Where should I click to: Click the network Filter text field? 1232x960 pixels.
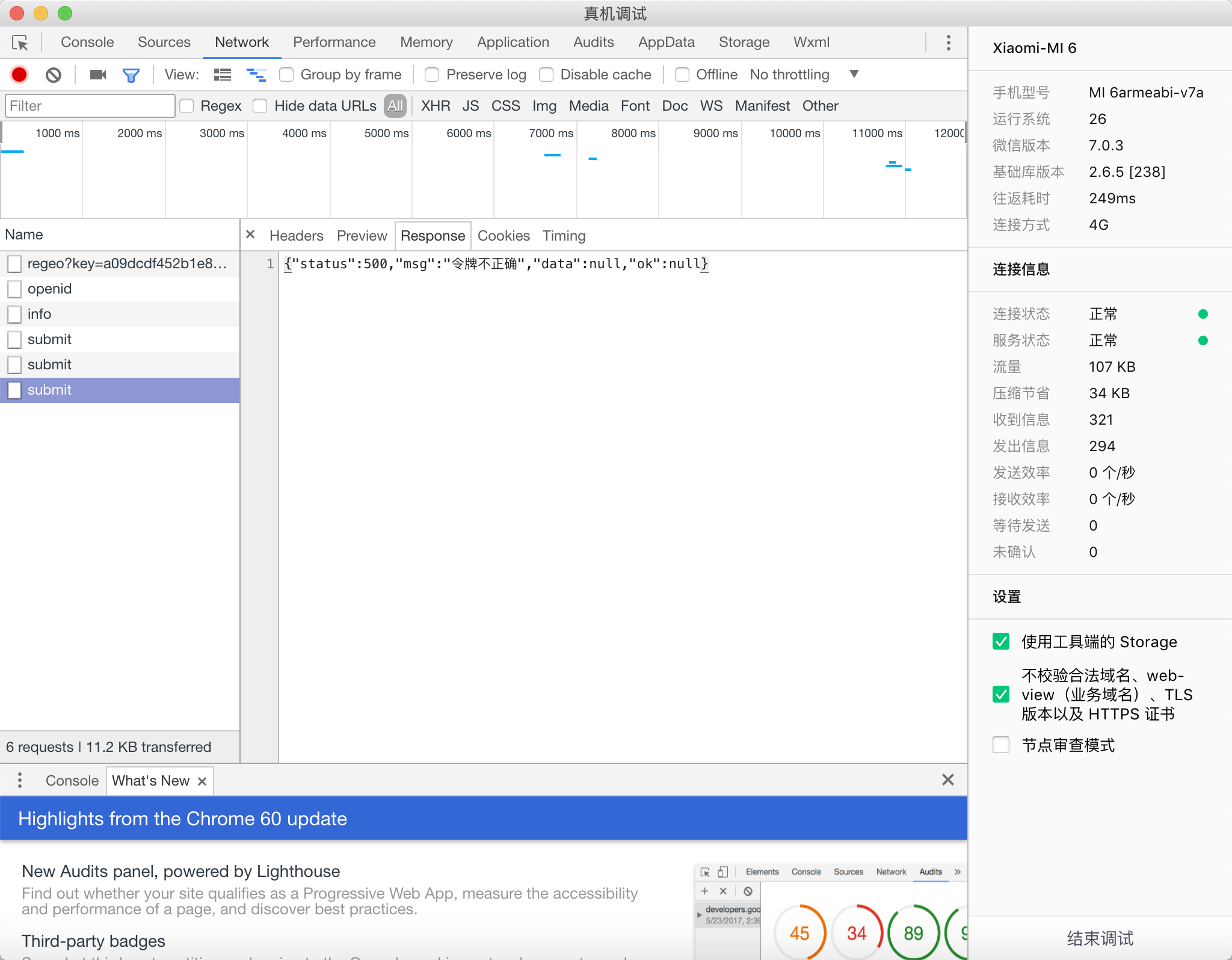(90, 106)
